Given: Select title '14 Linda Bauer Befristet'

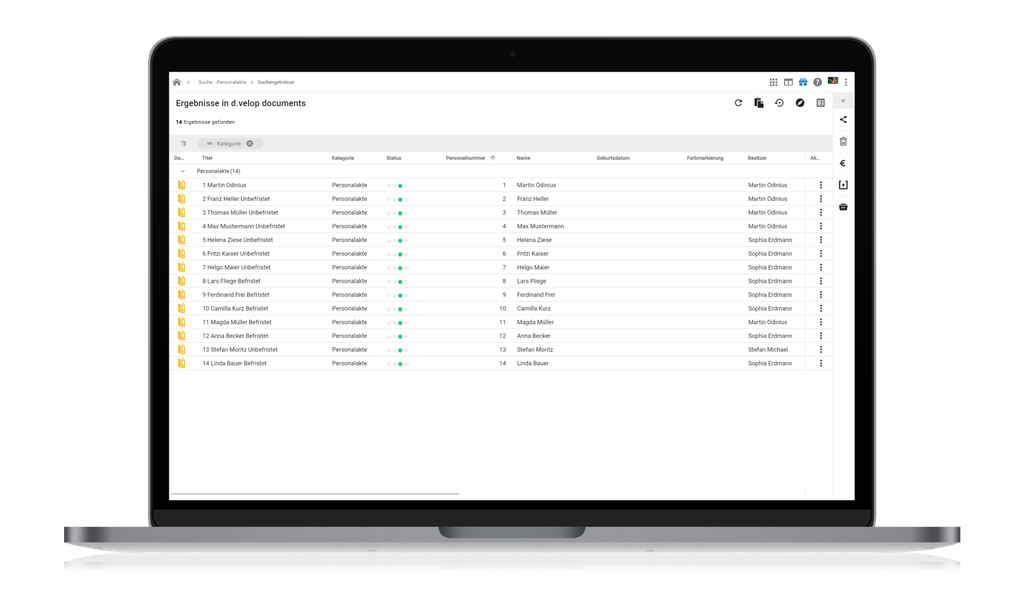Looking at the screenshot, I should click(234, 363).
